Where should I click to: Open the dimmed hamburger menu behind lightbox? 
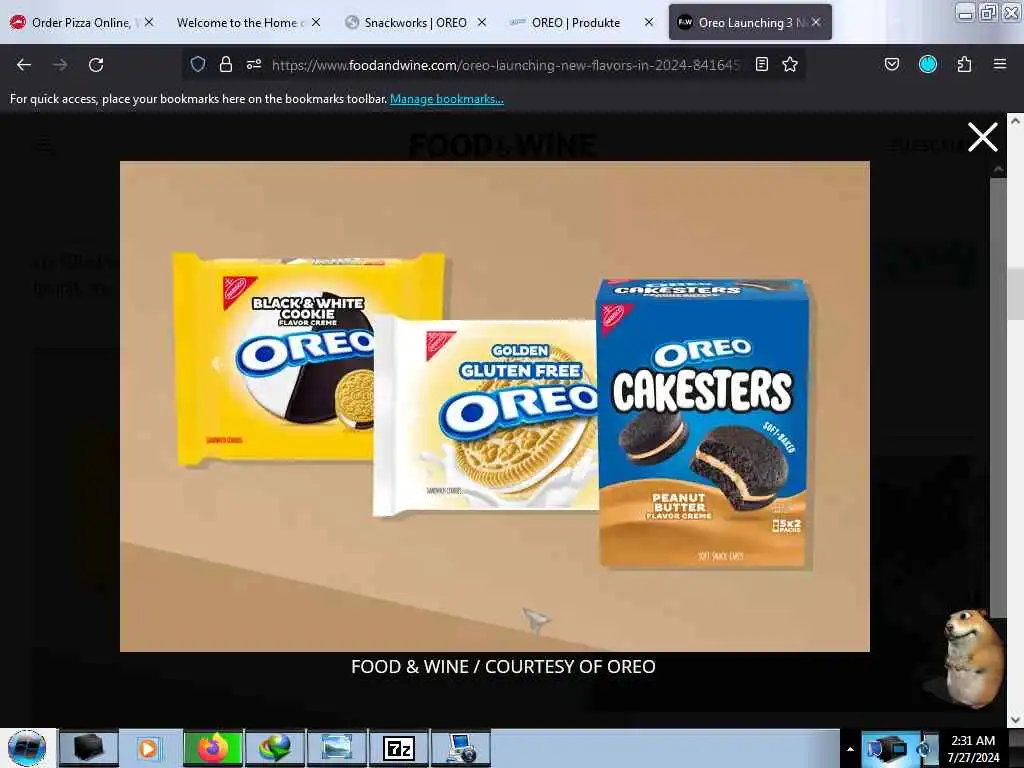coord(44,145)
